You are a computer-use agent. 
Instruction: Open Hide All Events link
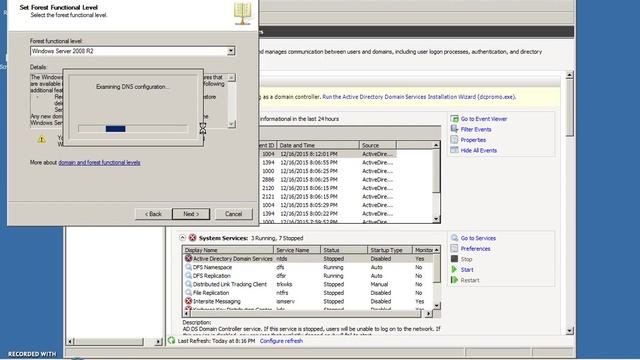479,151
